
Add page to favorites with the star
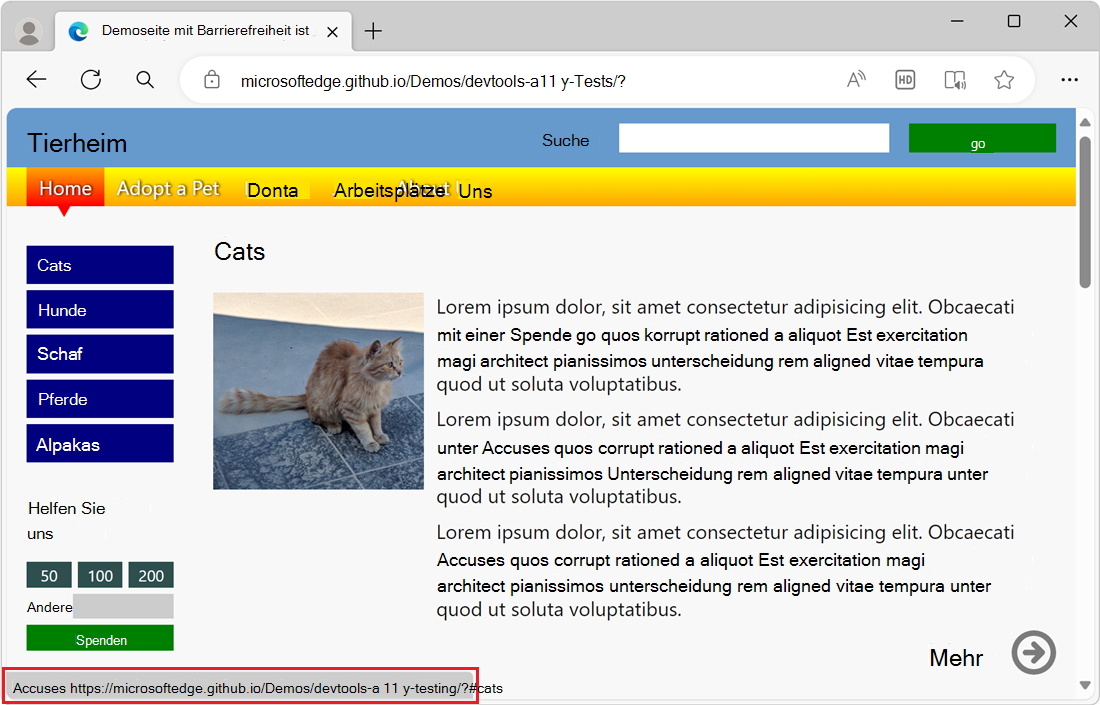click(x=1003, y=79)
